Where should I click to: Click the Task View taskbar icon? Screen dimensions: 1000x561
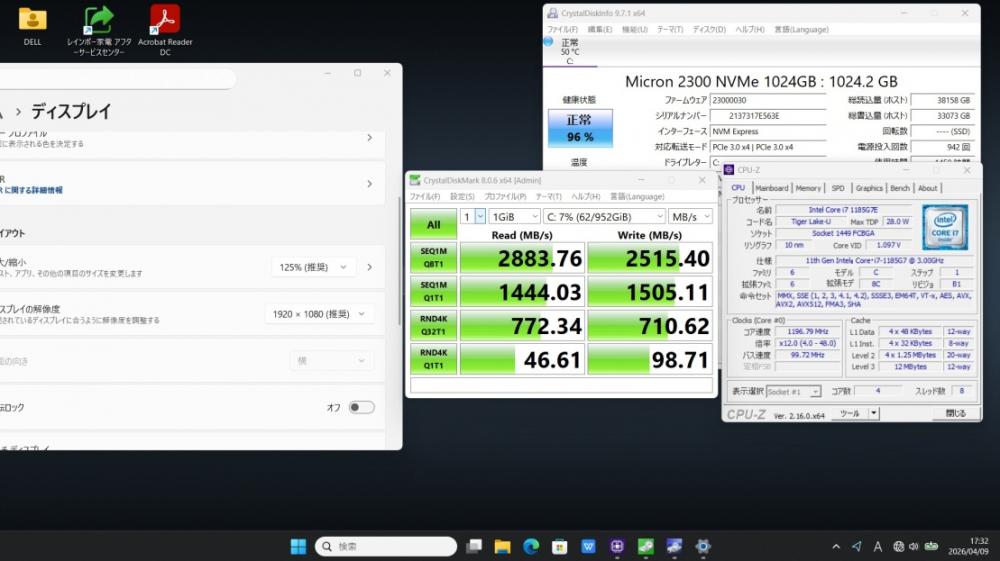tap(474, 546)
